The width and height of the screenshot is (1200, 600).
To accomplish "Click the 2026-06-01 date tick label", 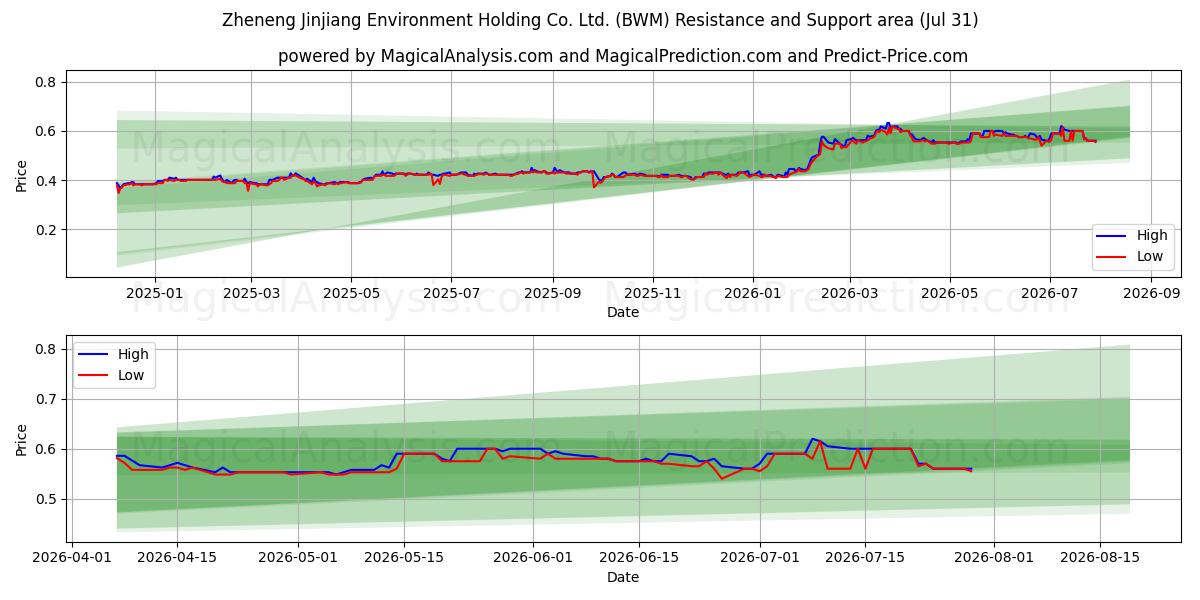I will point(533,559).
